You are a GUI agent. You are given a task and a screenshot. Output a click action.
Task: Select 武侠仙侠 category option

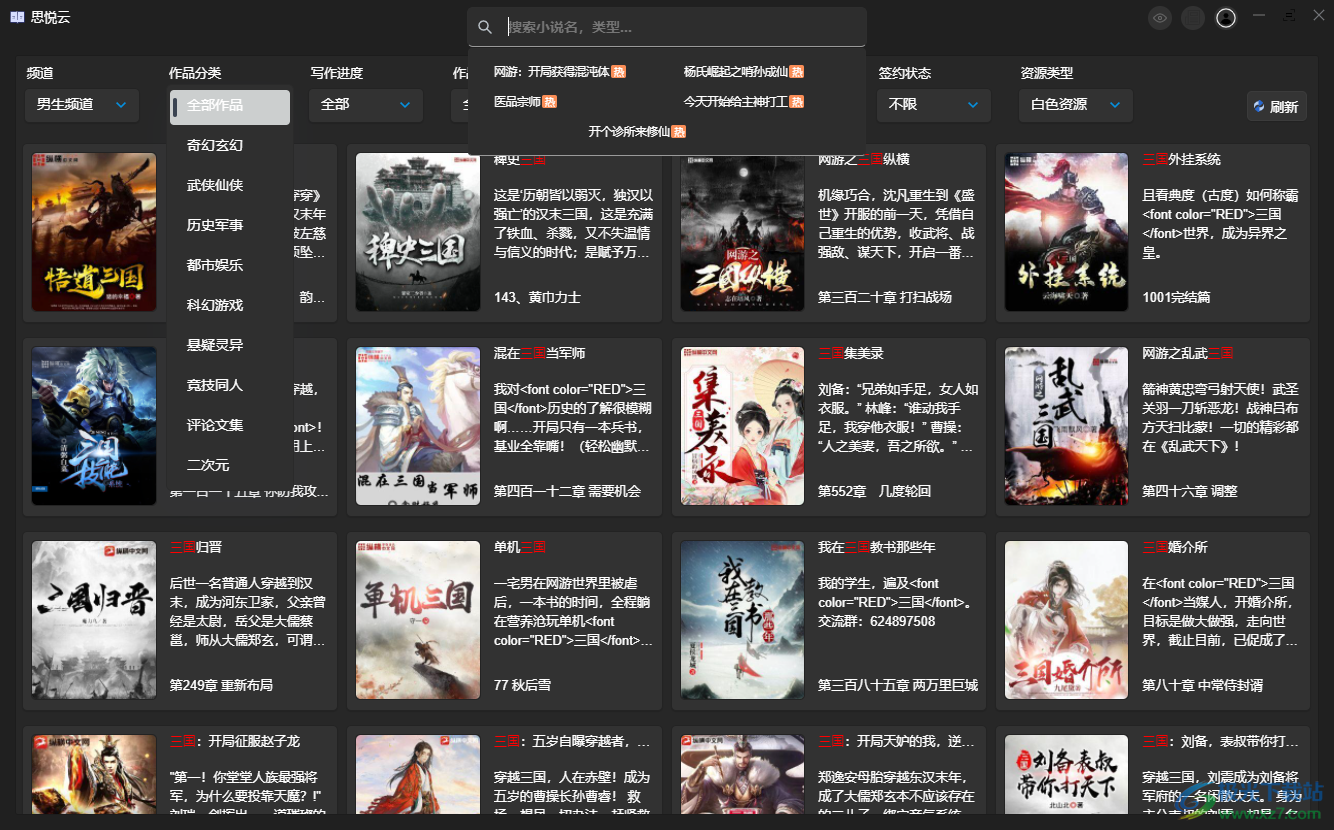(x=230, y=185)
